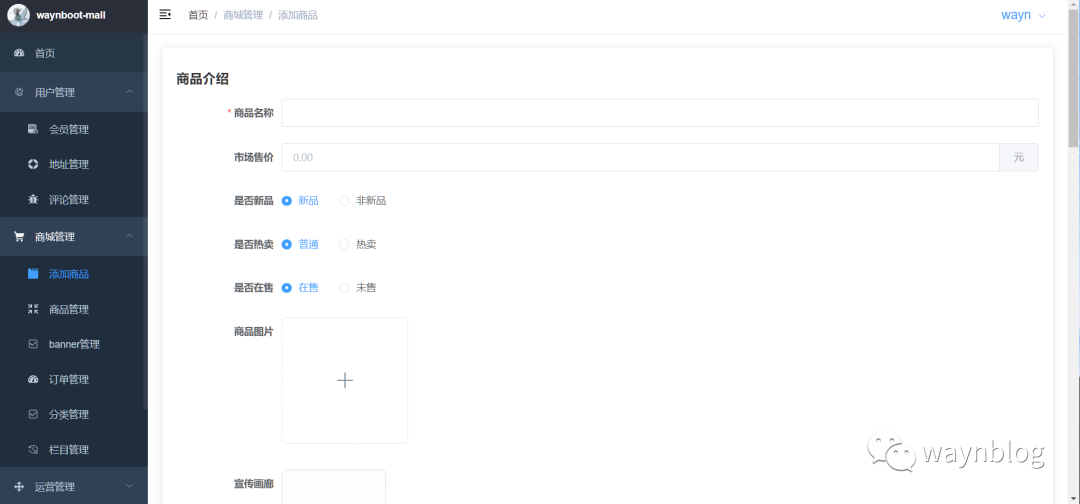1080x504 pixels.
Task: Click the 用户管理 icon in sidebar
Action: pos(19,92)
